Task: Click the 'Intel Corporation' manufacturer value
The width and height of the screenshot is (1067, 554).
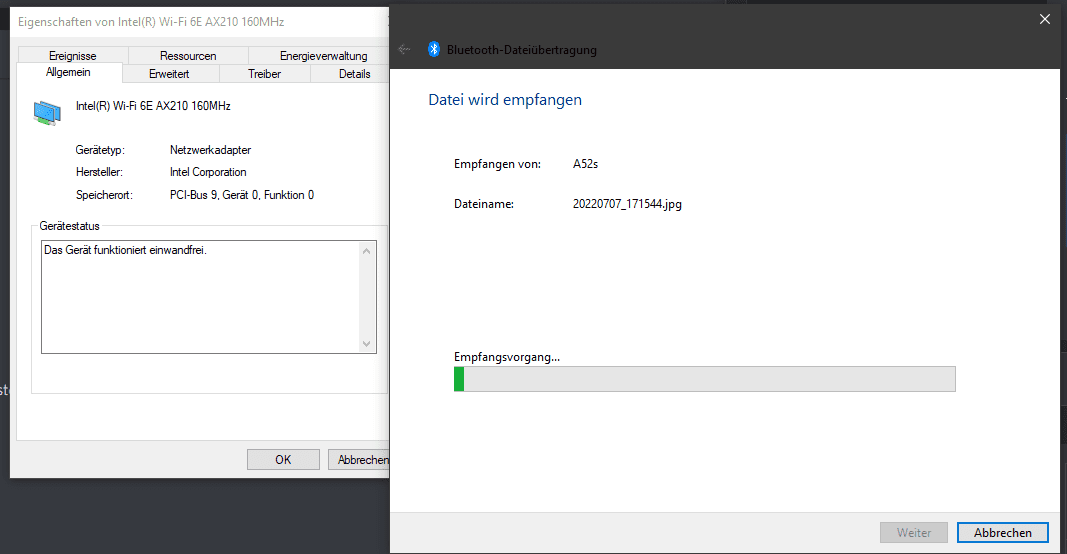Action: 208,172
